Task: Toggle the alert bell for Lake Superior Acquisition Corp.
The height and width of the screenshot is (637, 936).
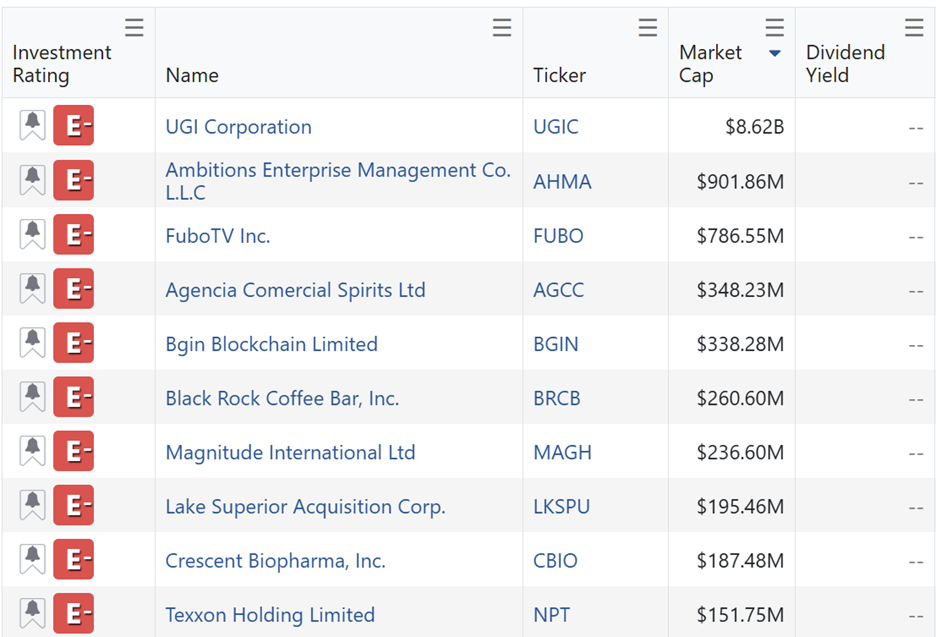Action: pyautogui.click(x=32, y=506)
